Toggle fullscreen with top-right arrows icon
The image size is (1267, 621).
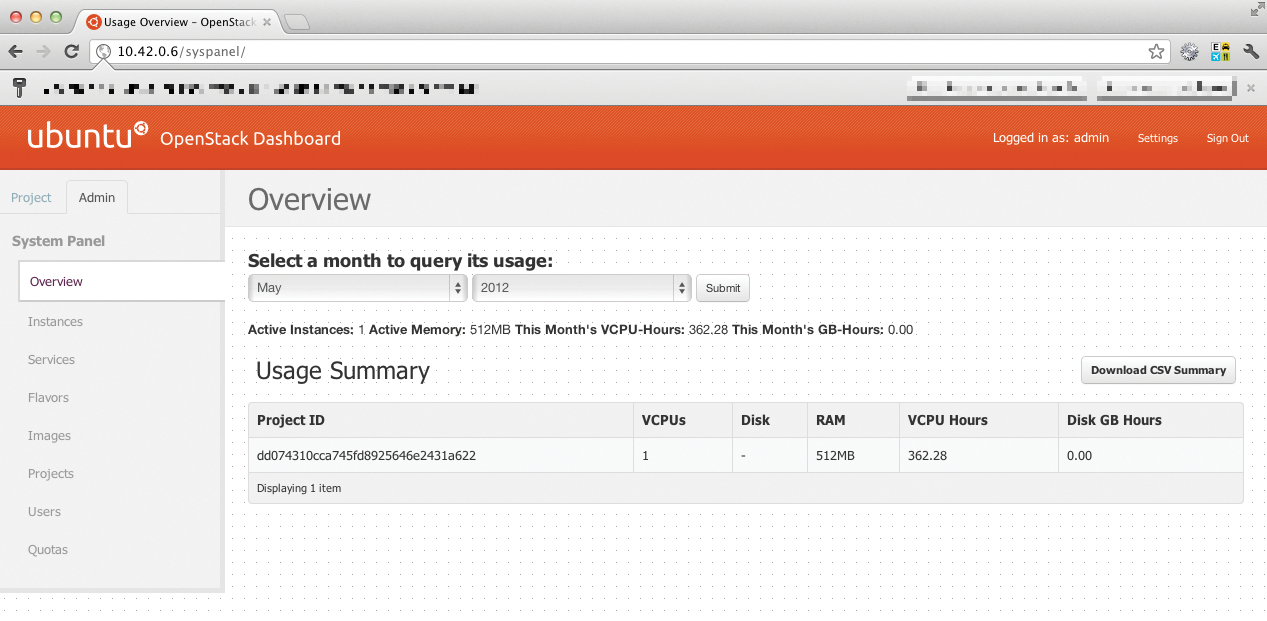1256,9
